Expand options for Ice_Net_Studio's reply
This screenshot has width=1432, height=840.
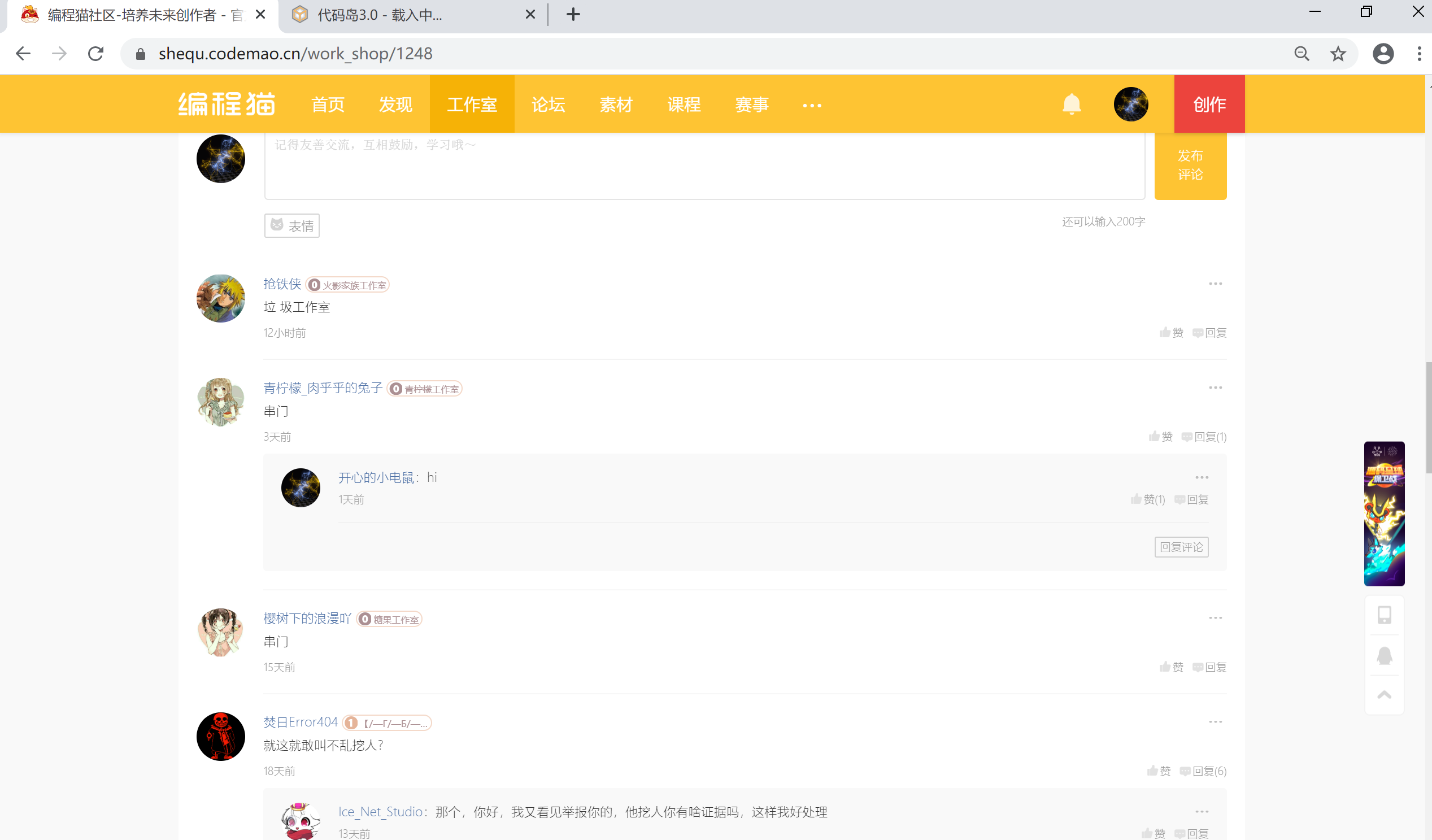tap(1202, 812)
